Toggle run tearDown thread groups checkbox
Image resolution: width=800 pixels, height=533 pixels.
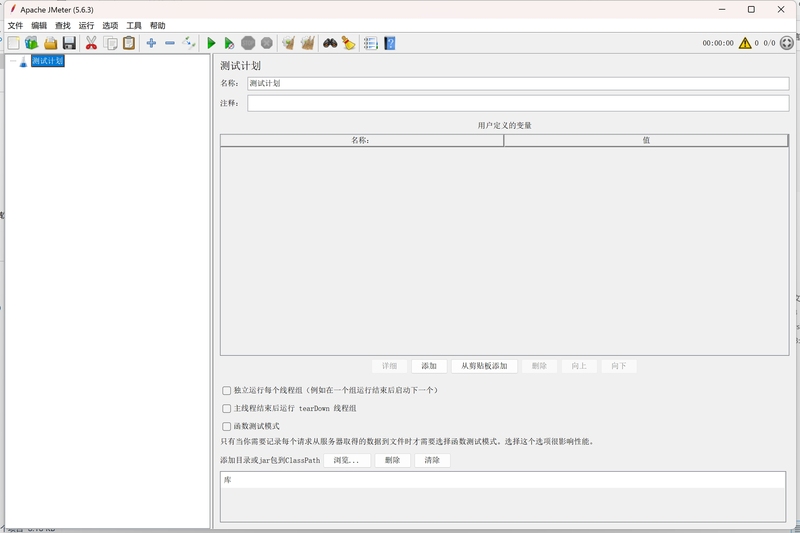point(227,409)
